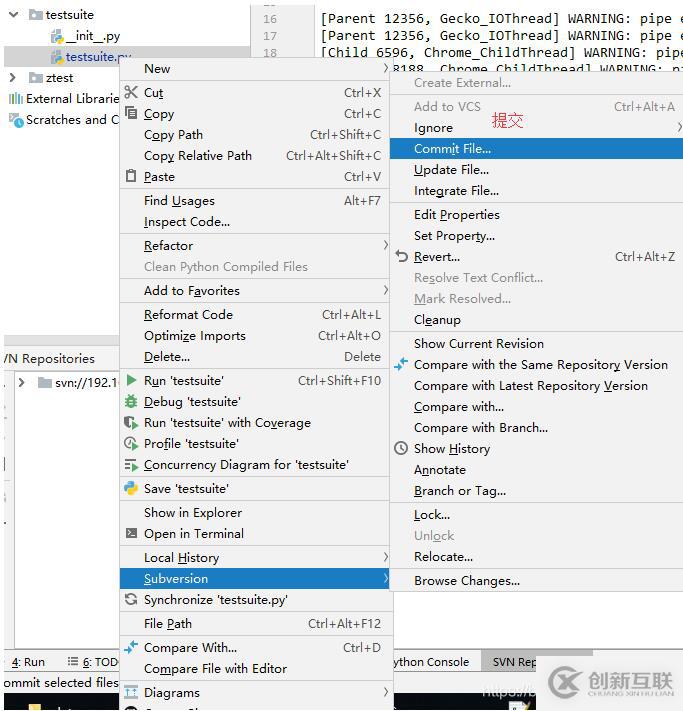The image size is (683, 711).
Task: Click the ztest folder icon
Action: click(36, 78)
